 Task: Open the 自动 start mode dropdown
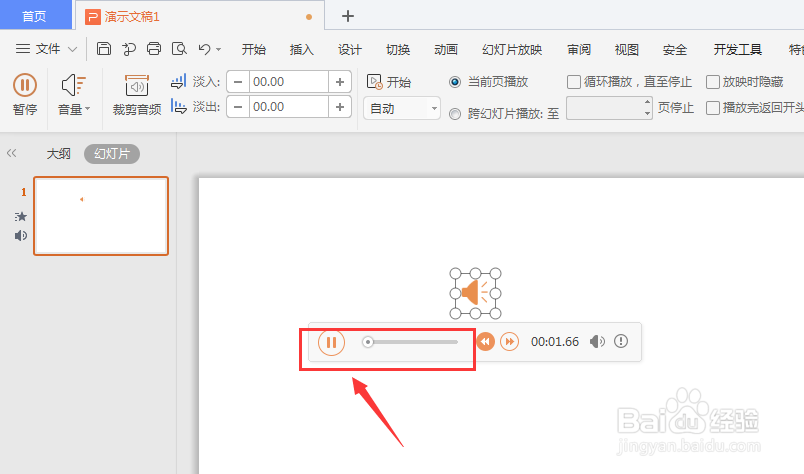point(401,108)
